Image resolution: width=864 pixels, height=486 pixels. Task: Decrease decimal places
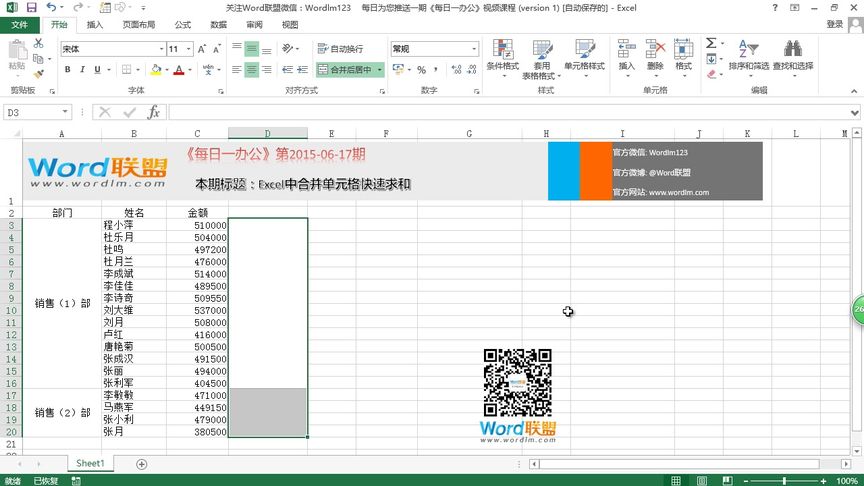[472, 70]
